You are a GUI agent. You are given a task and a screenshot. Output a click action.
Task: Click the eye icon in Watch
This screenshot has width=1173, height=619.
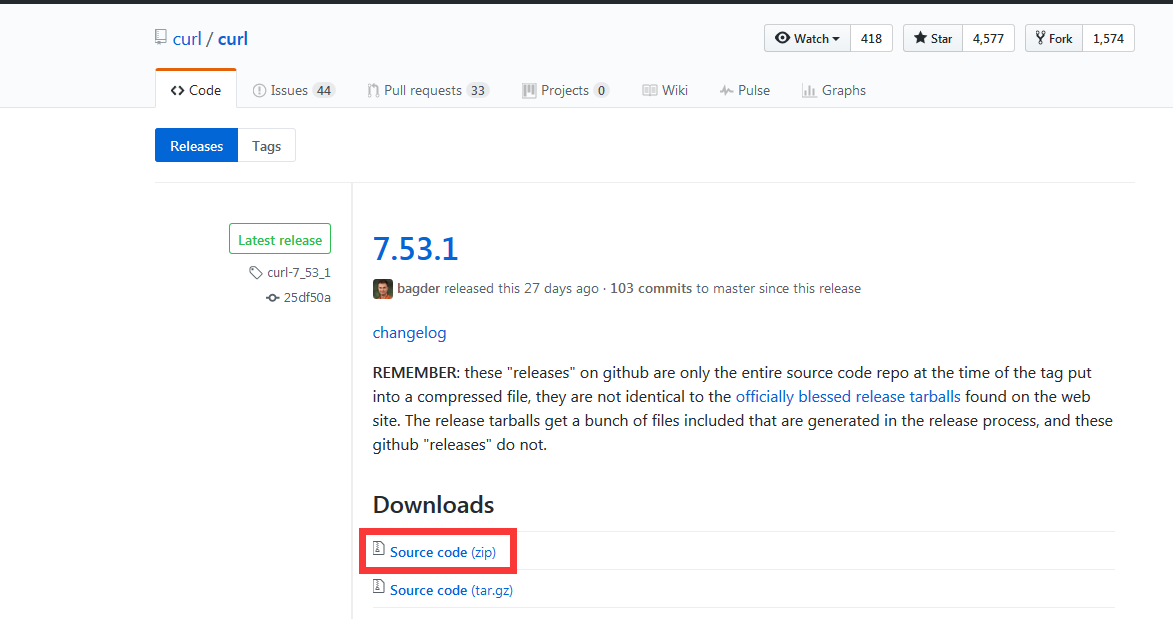tap(782, 37)
